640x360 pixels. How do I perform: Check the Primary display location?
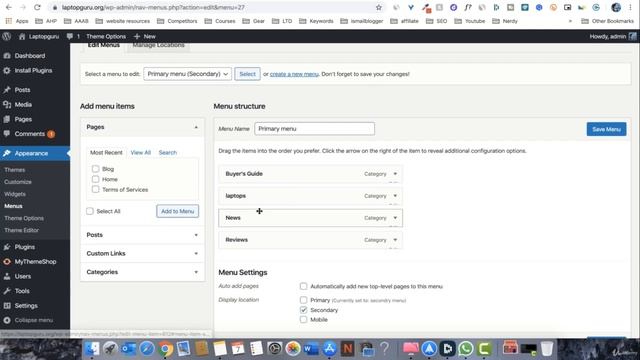[x=303, y=300]
